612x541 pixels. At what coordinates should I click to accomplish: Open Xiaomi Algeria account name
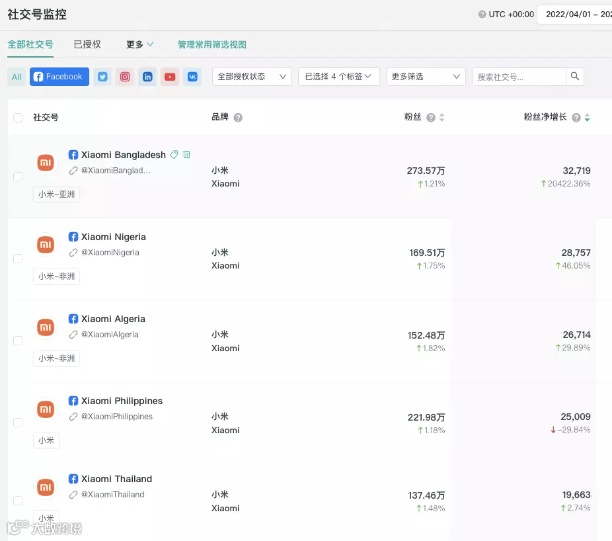pos(113,319)
